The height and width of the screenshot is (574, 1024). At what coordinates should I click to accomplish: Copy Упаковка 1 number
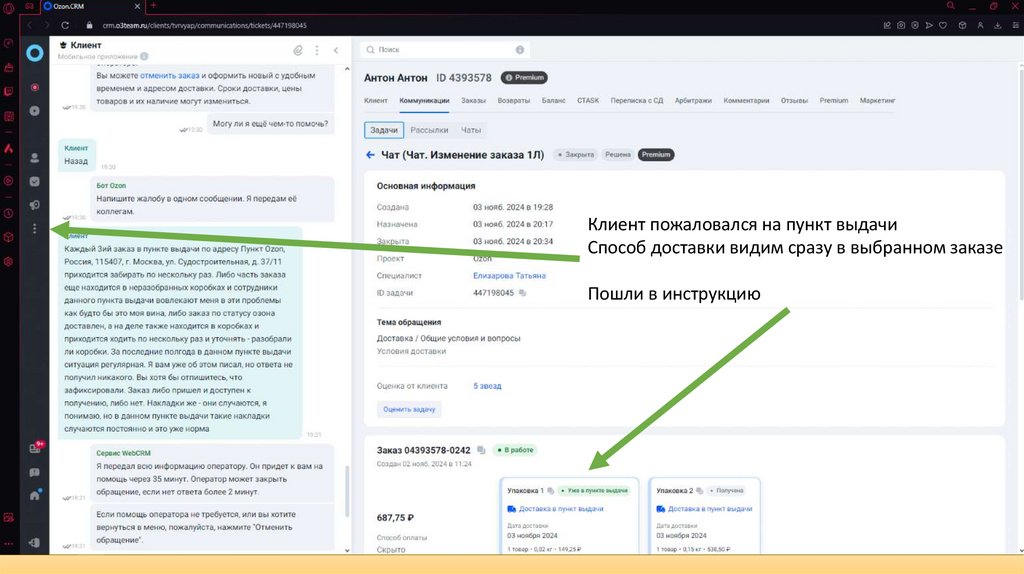coord(551,490)
